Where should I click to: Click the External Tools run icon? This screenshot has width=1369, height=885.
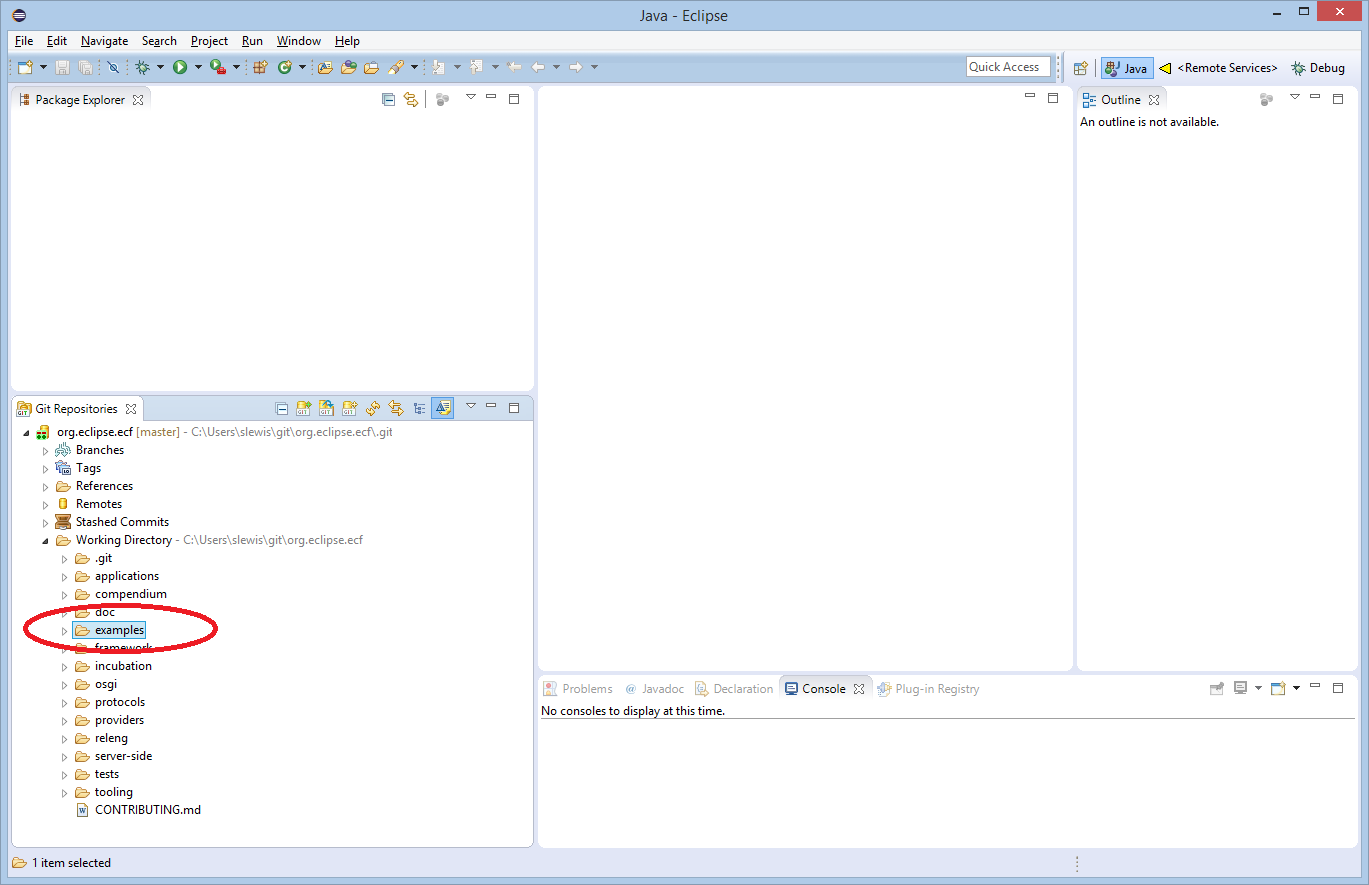coord(217,67)
